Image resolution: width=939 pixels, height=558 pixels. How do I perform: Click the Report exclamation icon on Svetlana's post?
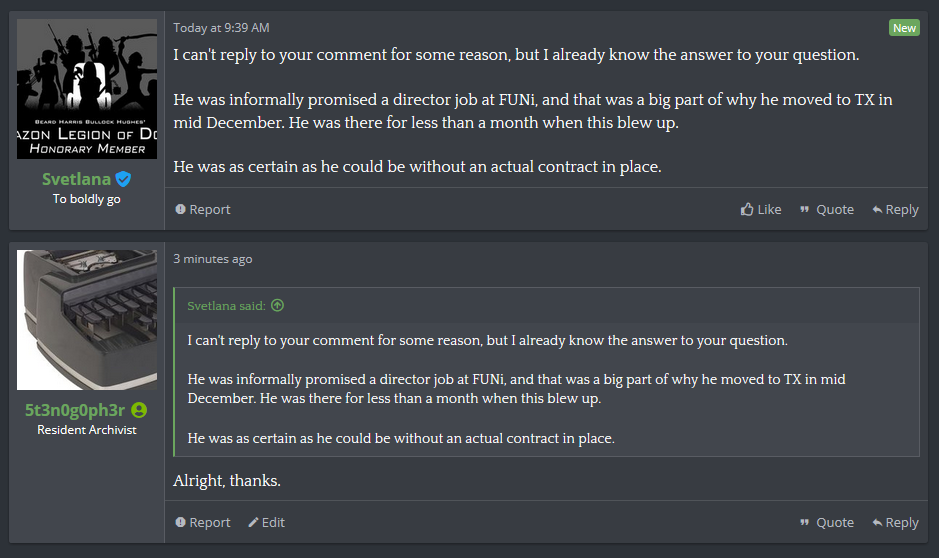tap(180, 209)
